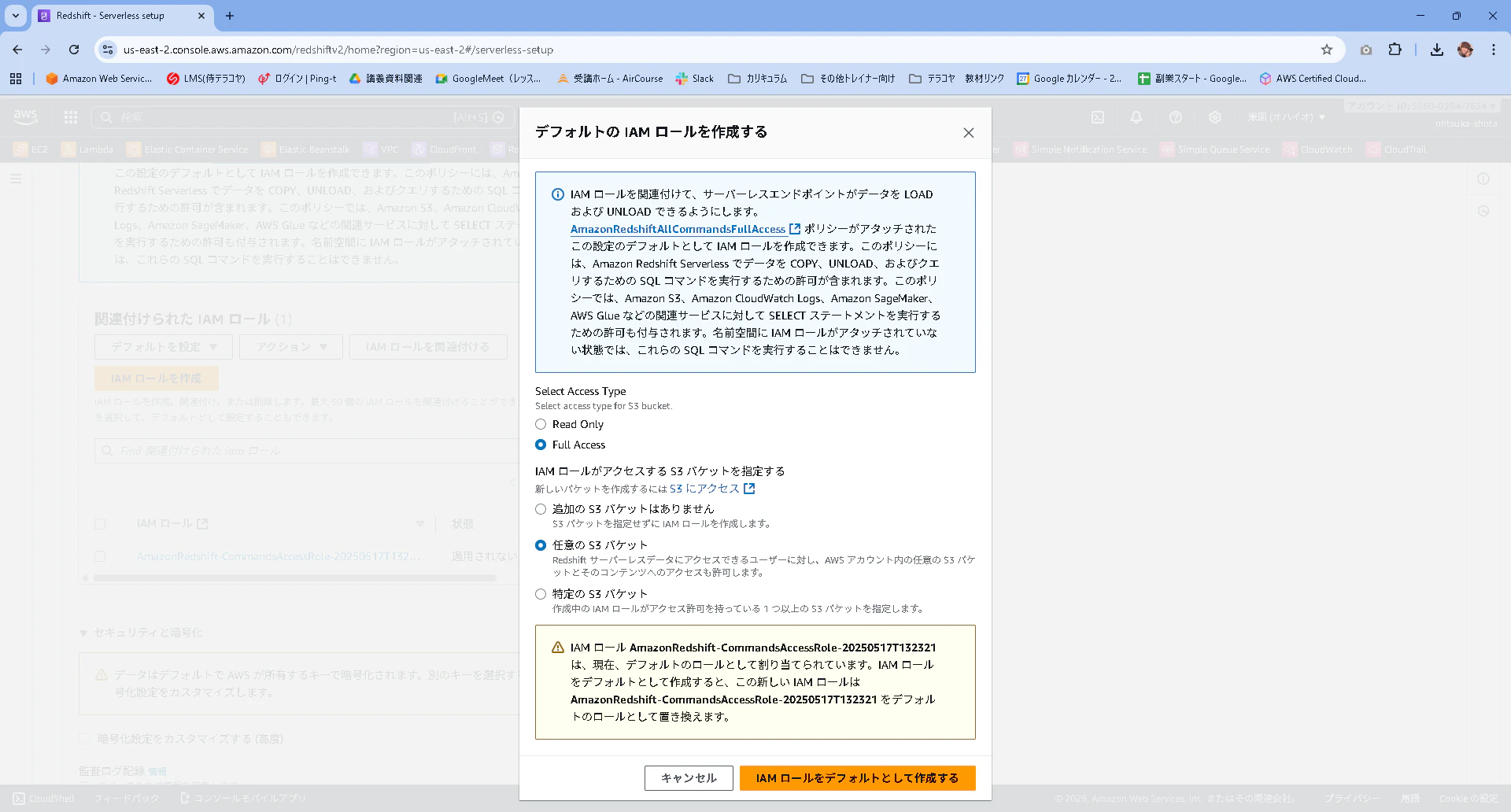Image resolution: width=1511 pixels, height=812 pixels.
Task: Open the 受講ホーム - AirCourse bookmark
Action: click(610, 79)
